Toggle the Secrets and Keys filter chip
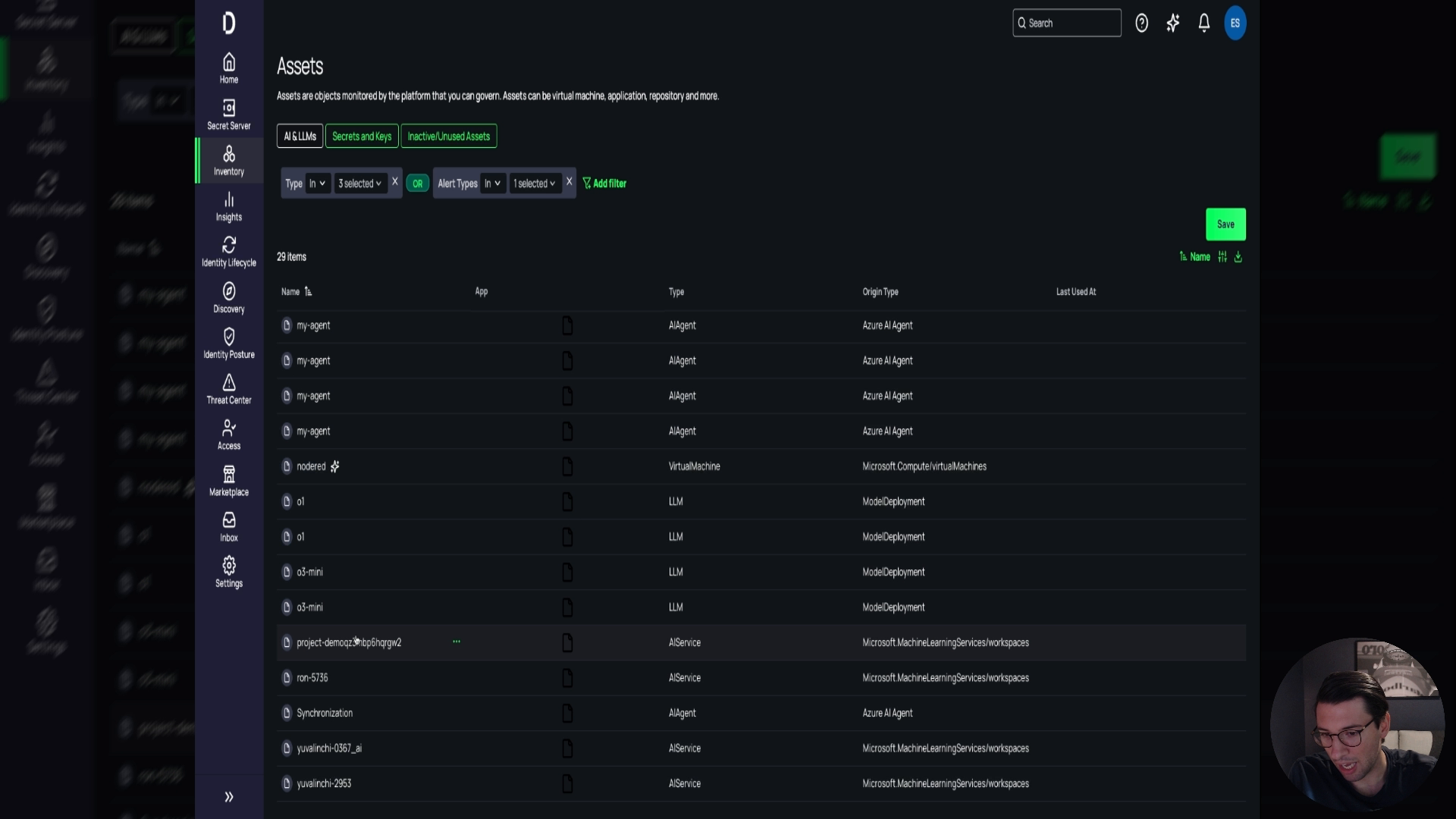The height and width of the screenshot is (819, 1456). pos(362,136)
